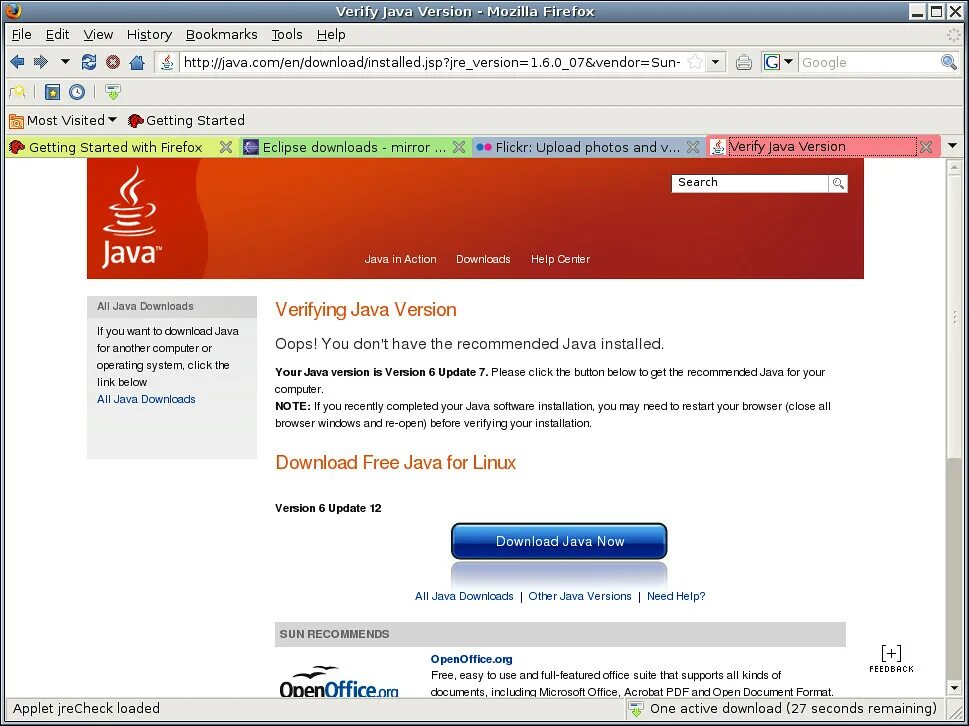969x726 pixels.
Task: Open the File menu
Action: click(22, 35)
